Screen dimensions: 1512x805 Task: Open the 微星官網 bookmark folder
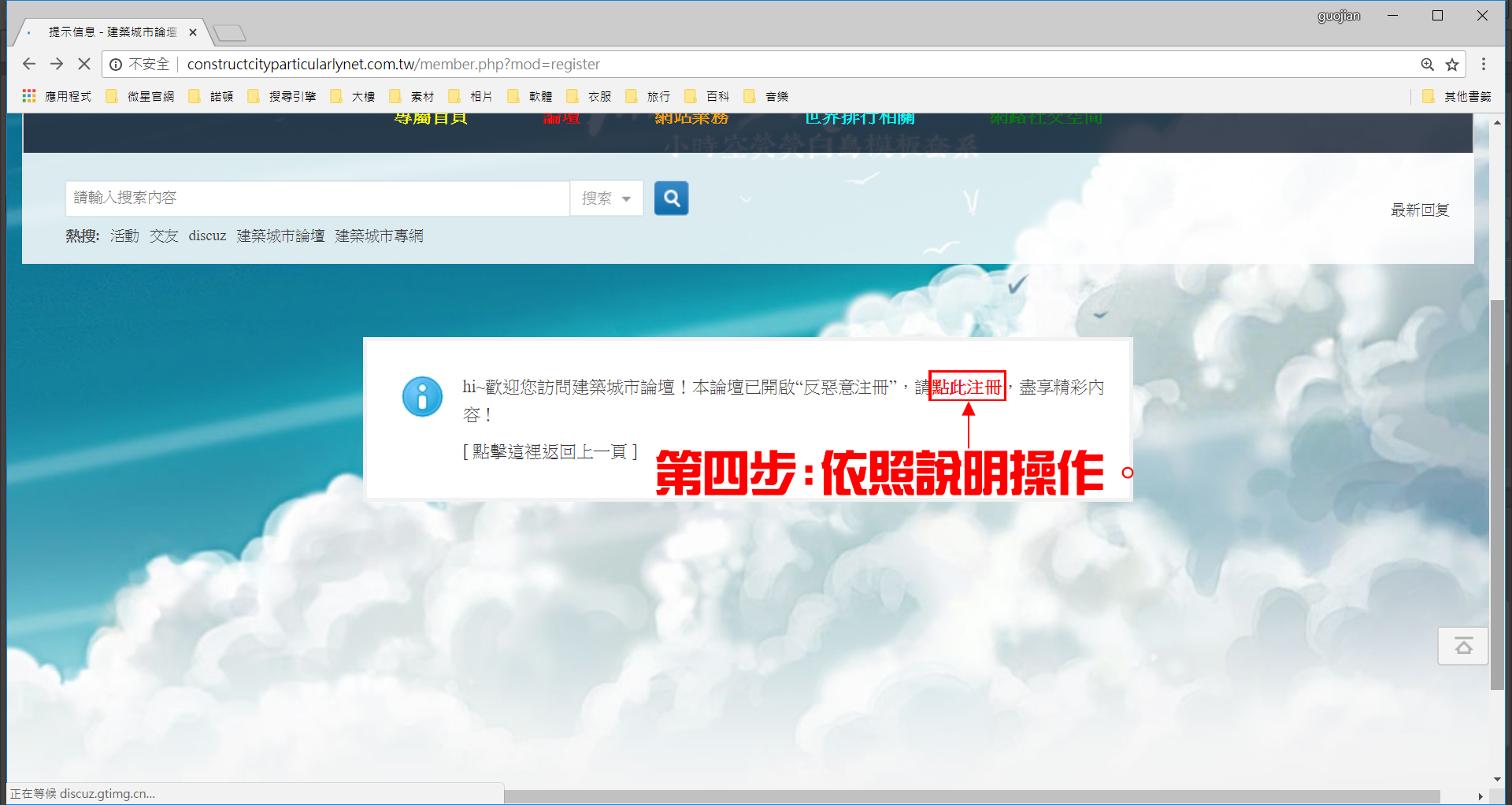pyautogui.click(x=140, y=96)
